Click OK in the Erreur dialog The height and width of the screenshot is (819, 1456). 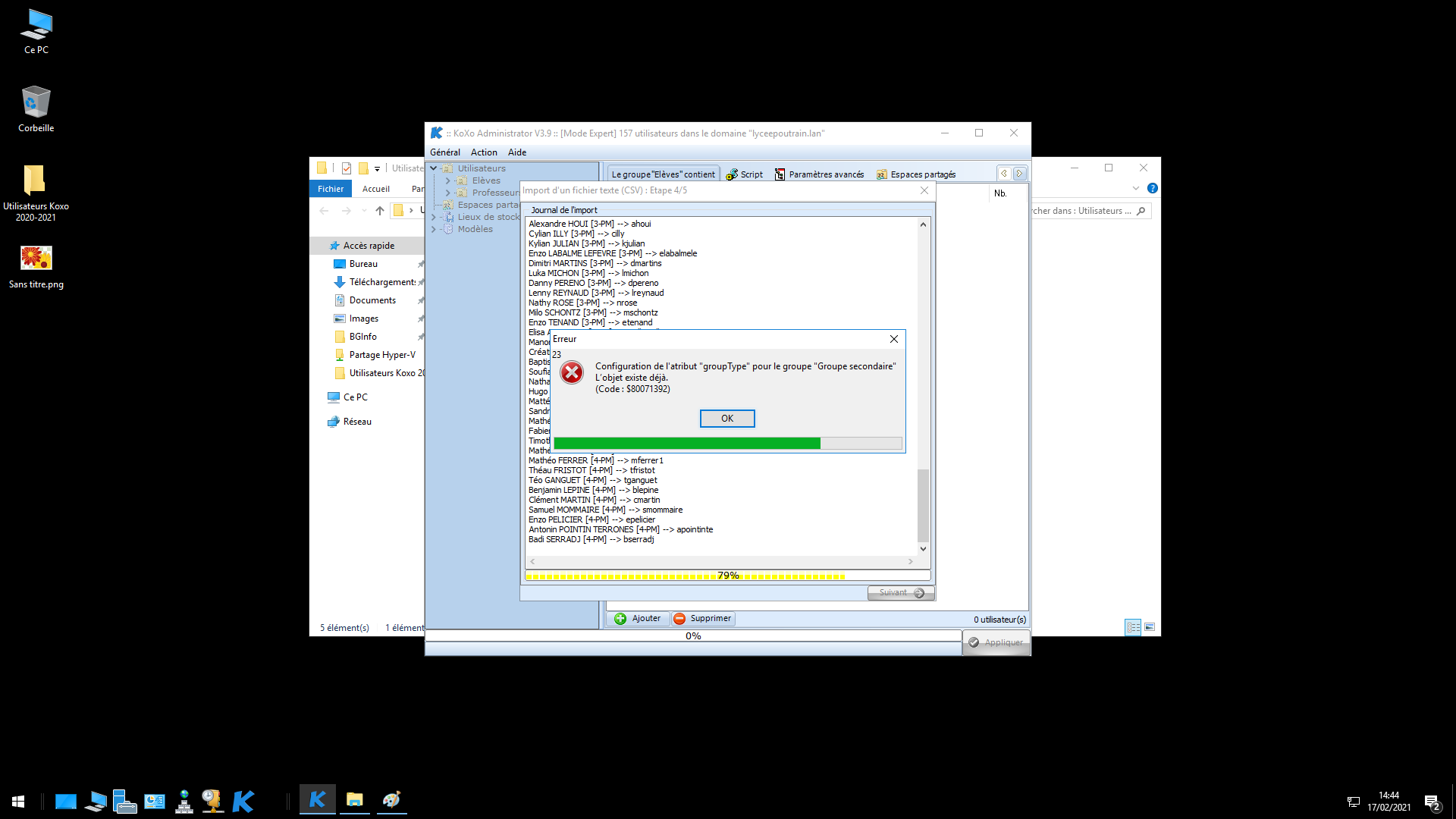click(x=726, y=419)
